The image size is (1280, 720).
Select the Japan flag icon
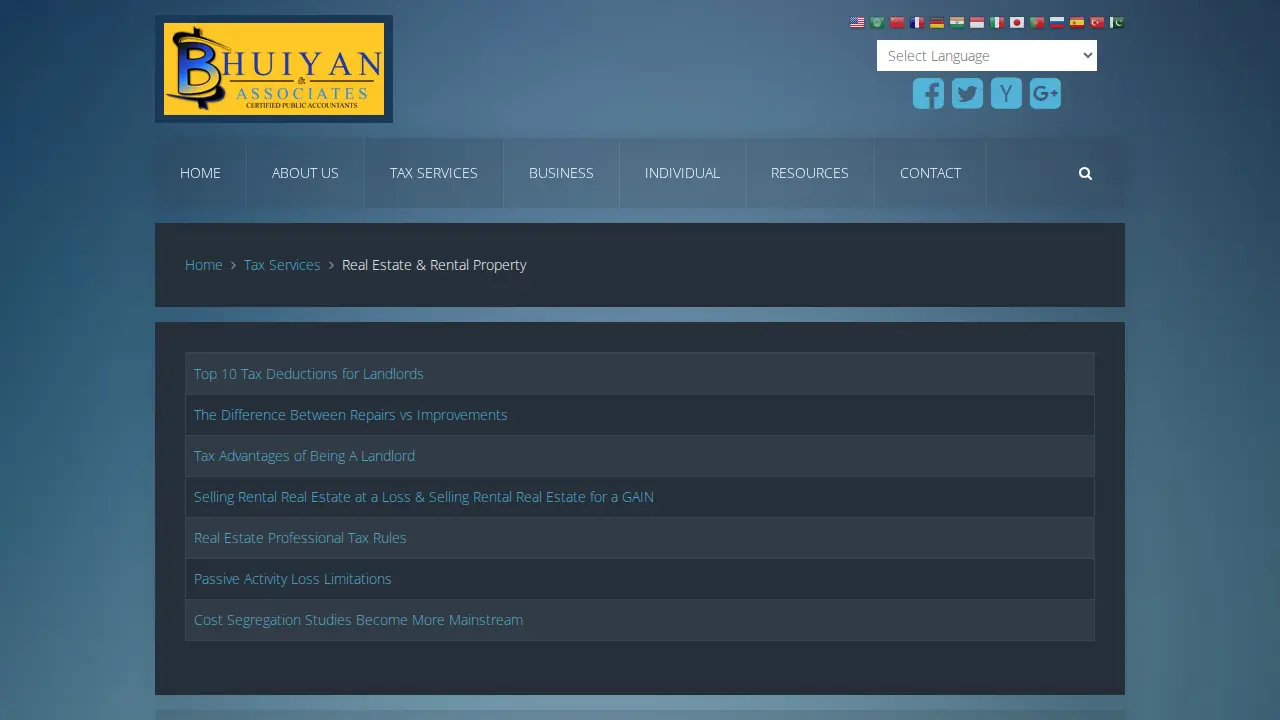point(1017,22)
